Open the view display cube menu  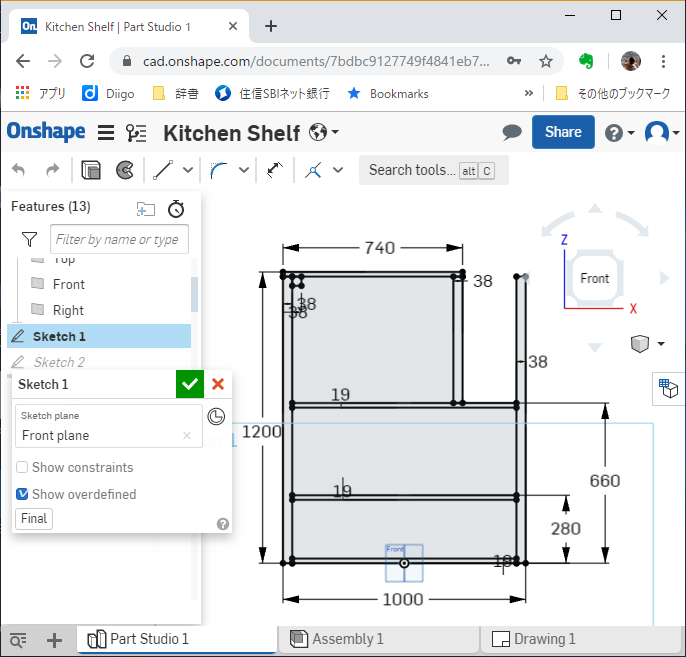pos(640,343)
